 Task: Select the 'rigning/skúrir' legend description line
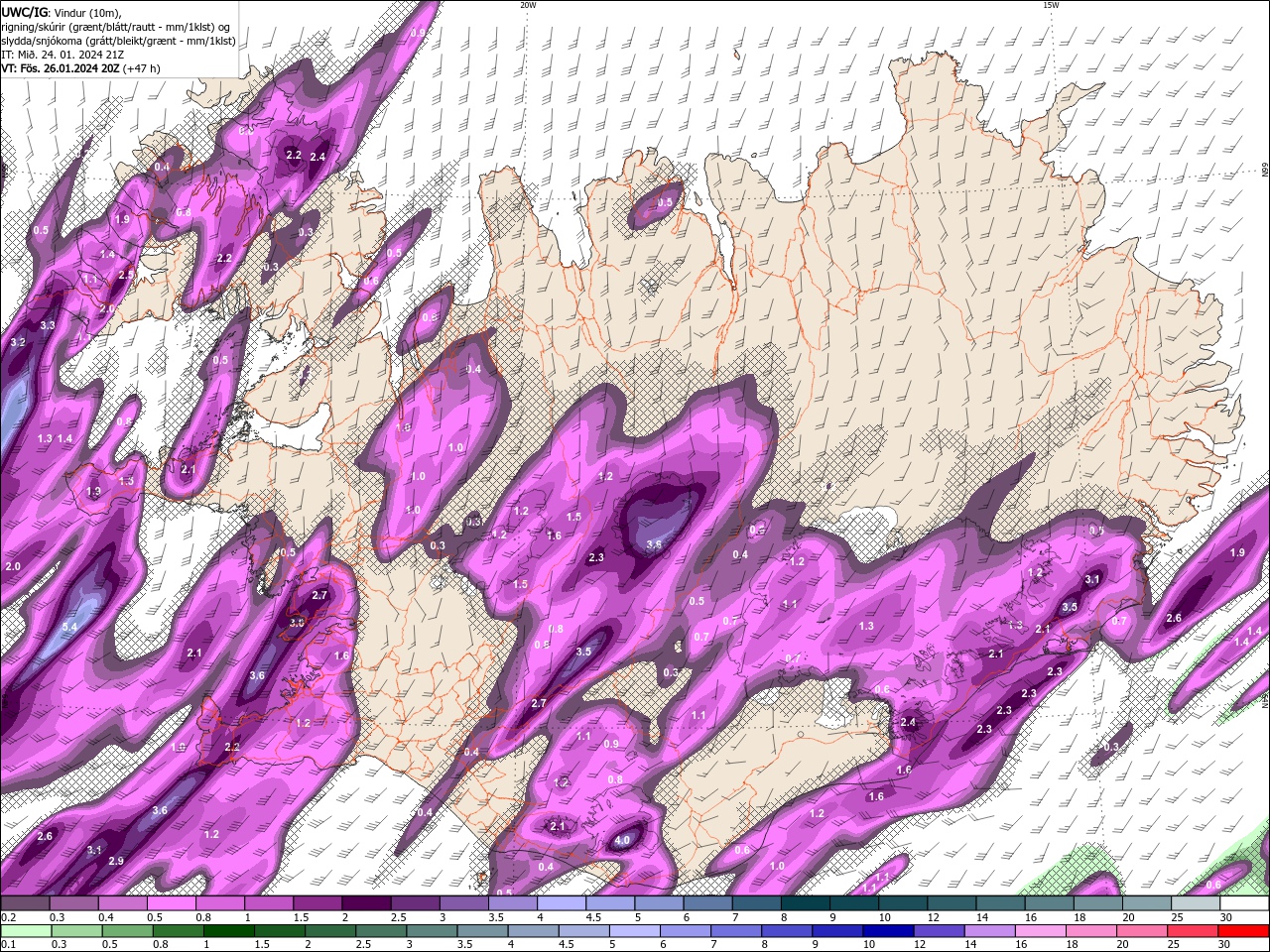click(115, 27)
